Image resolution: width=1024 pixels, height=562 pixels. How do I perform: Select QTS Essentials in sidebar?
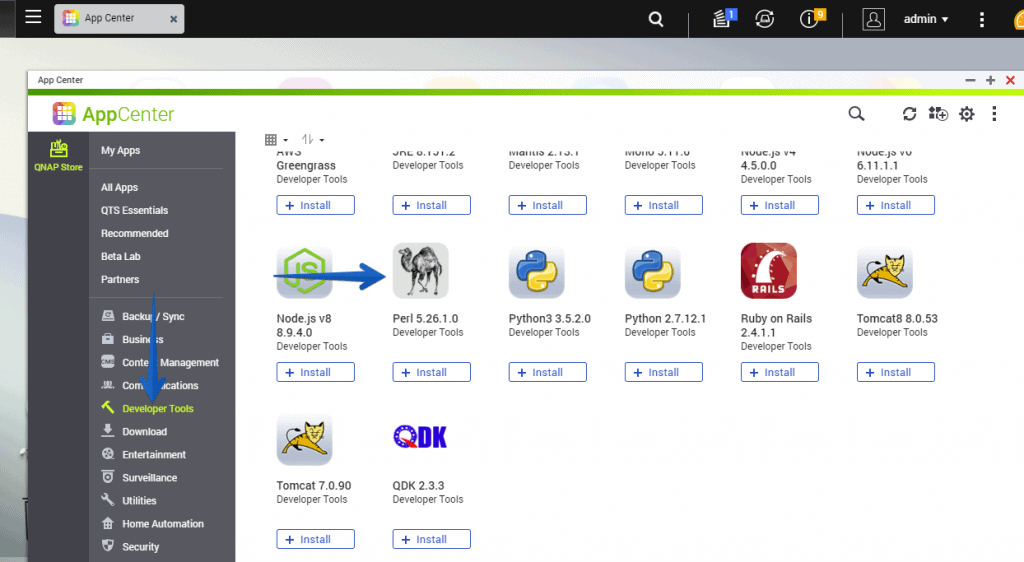pyautogui.click(x=134, y=211)
